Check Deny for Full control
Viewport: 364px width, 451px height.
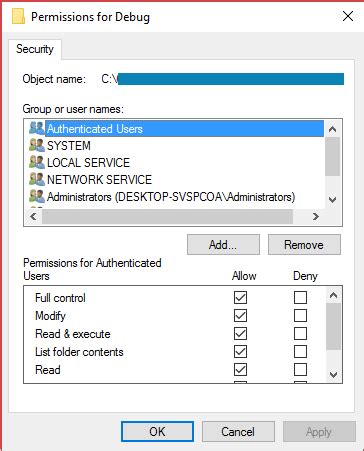pos(300,297)
